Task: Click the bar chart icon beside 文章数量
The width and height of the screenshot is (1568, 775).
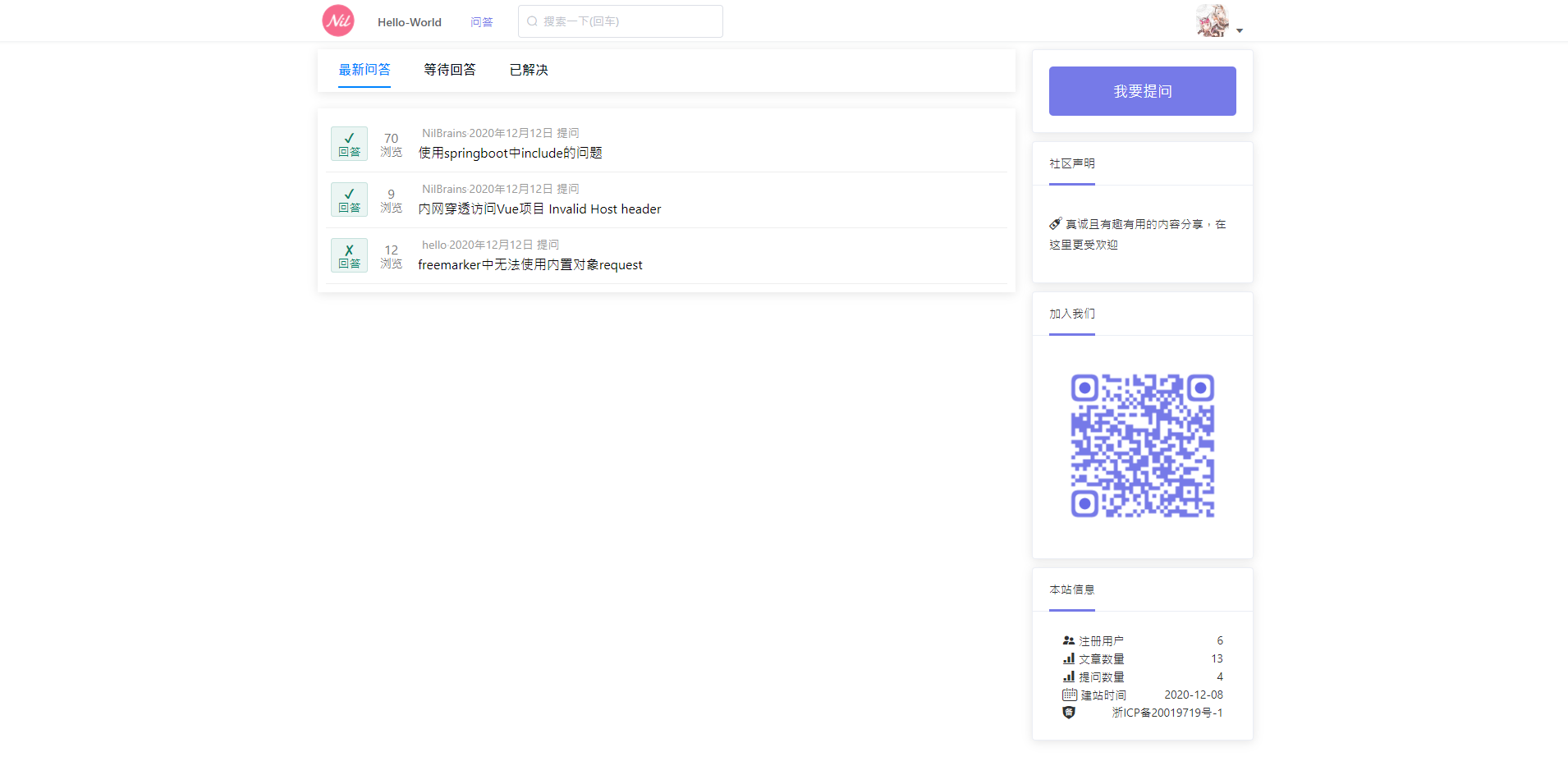Action: tap(1069, 658)
